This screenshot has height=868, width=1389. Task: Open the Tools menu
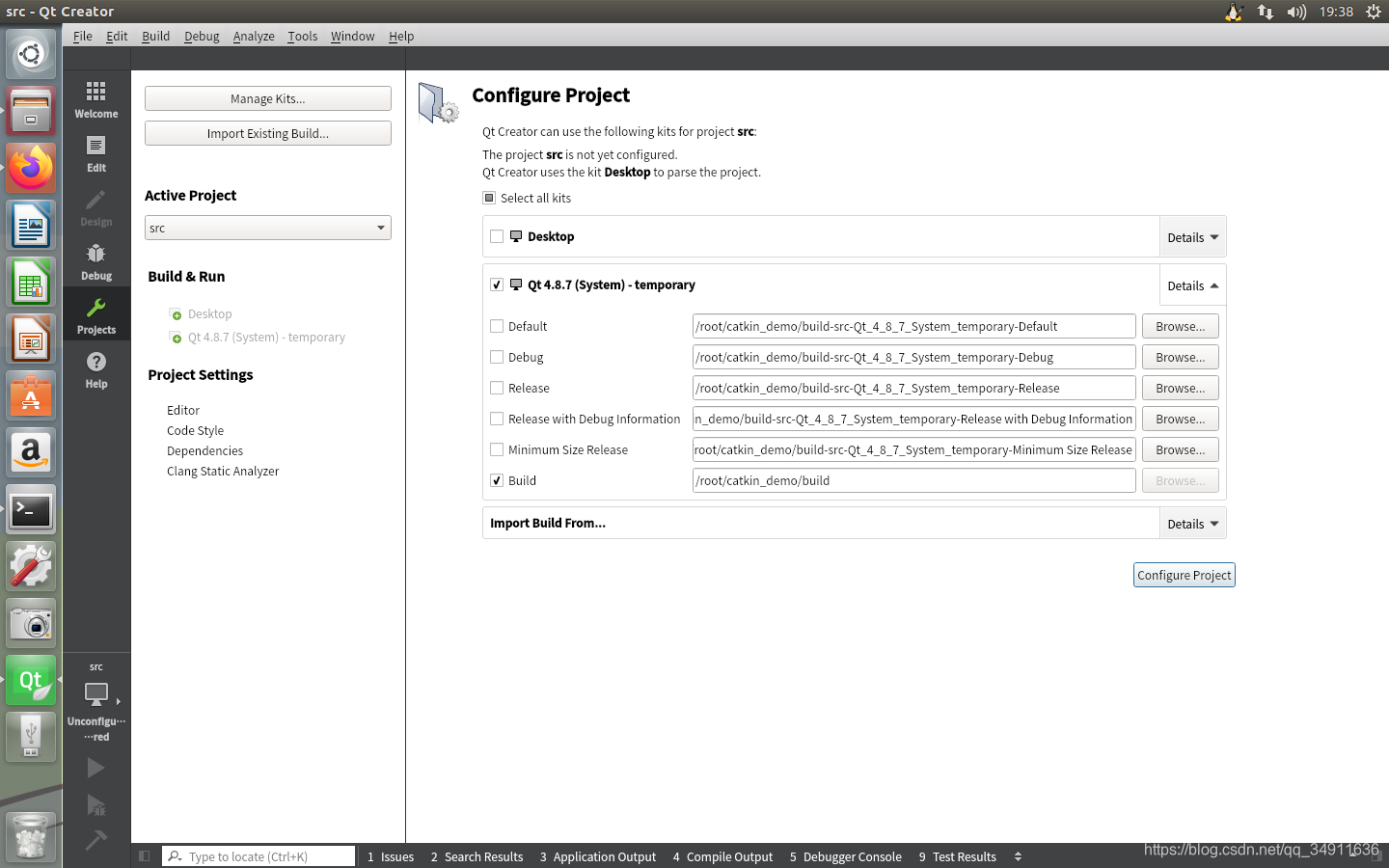pos(302,36)
